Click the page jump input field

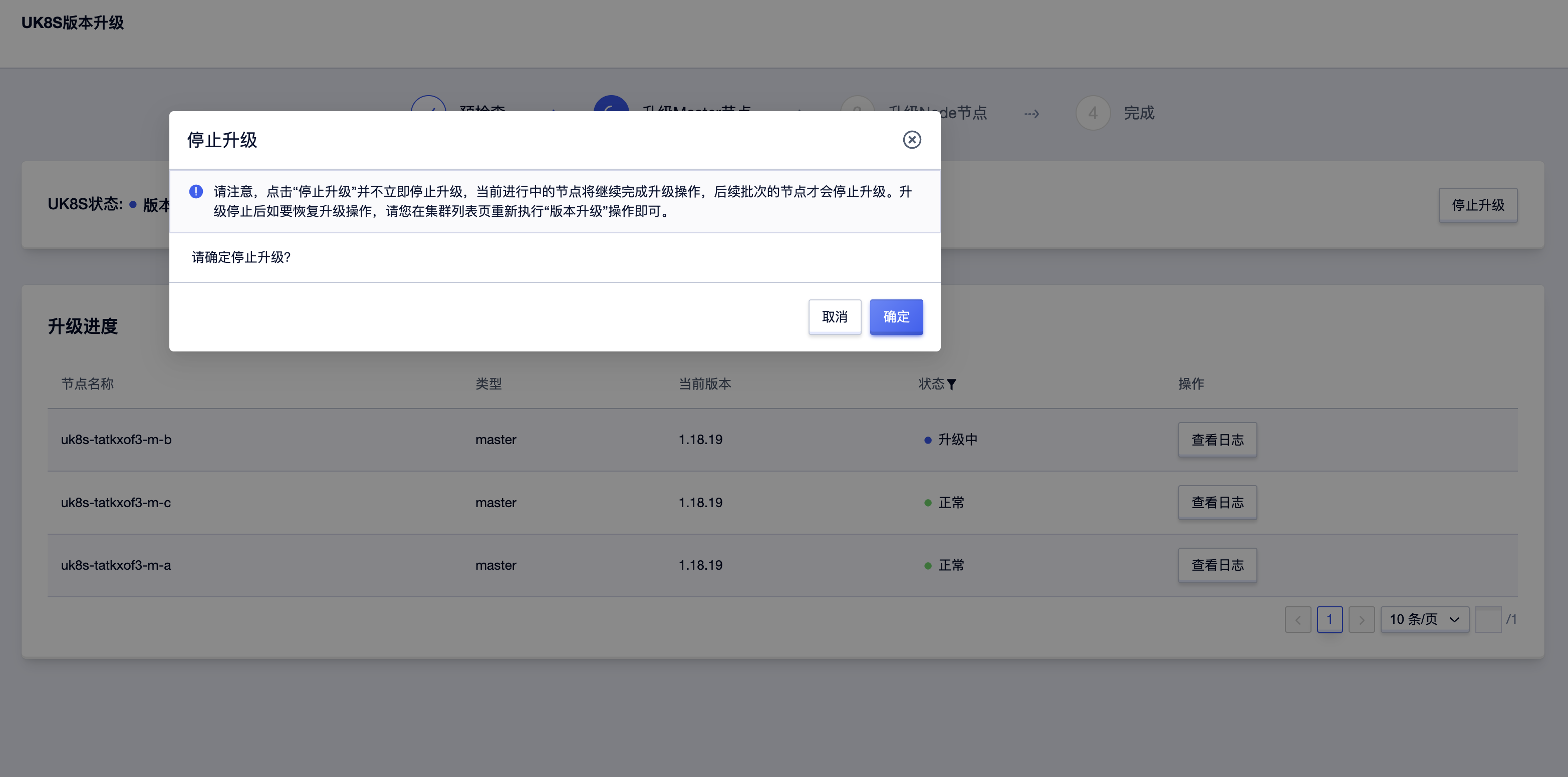1488,619
